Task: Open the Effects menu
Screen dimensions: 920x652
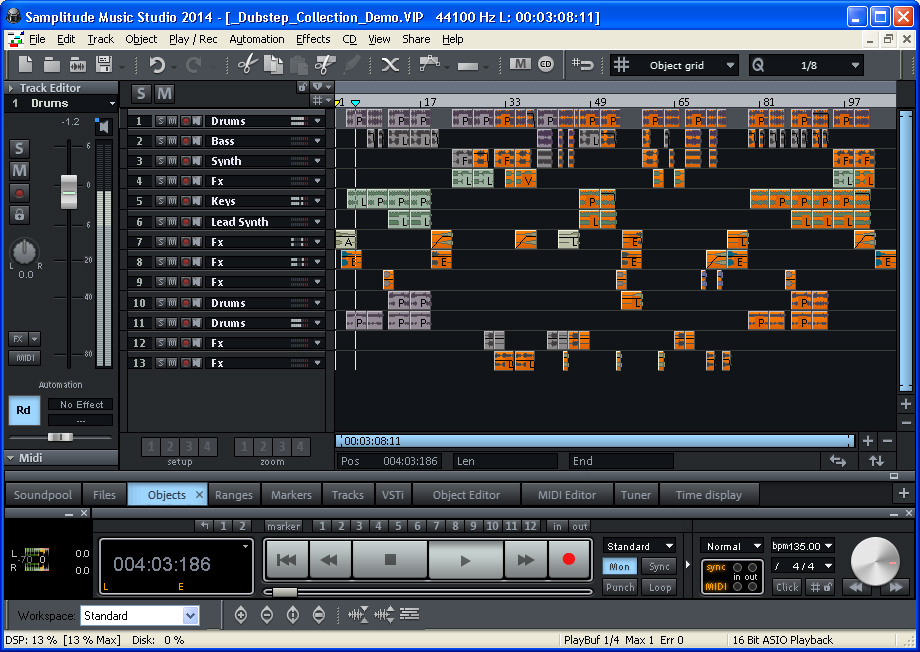Action: pyautogui.click(x=313, y=39)
